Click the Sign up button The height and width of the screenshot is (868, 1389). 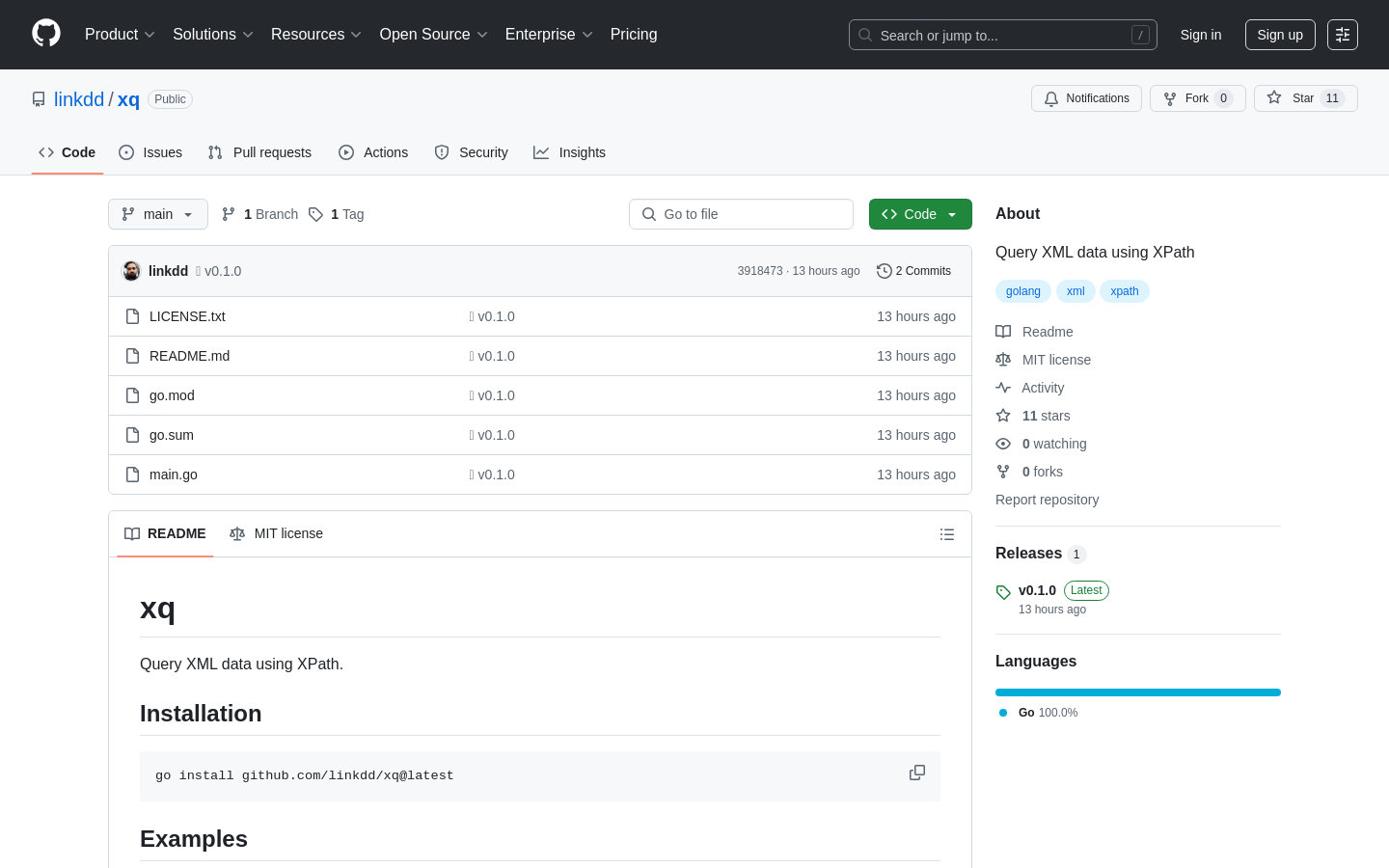pos(1280,35)
